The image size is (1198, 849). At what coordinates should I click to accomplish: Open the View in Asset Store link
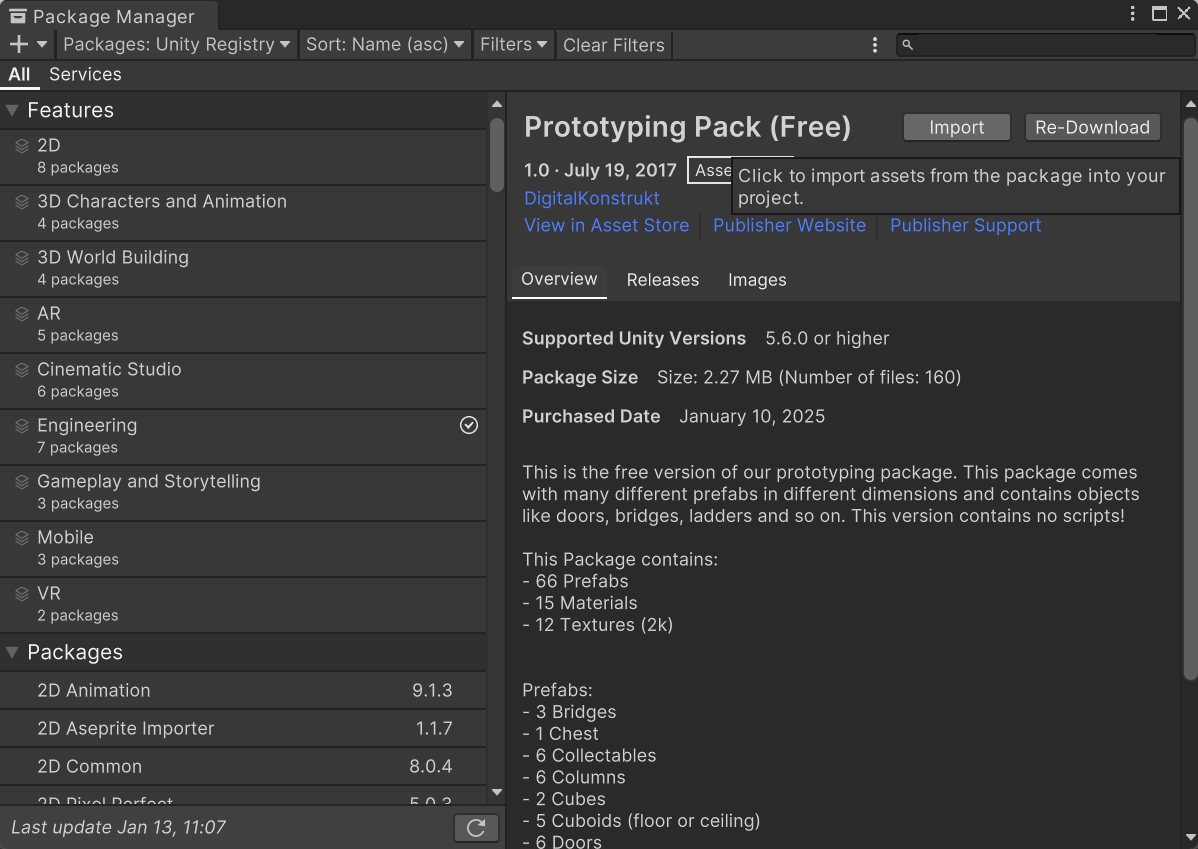[606, 226]
